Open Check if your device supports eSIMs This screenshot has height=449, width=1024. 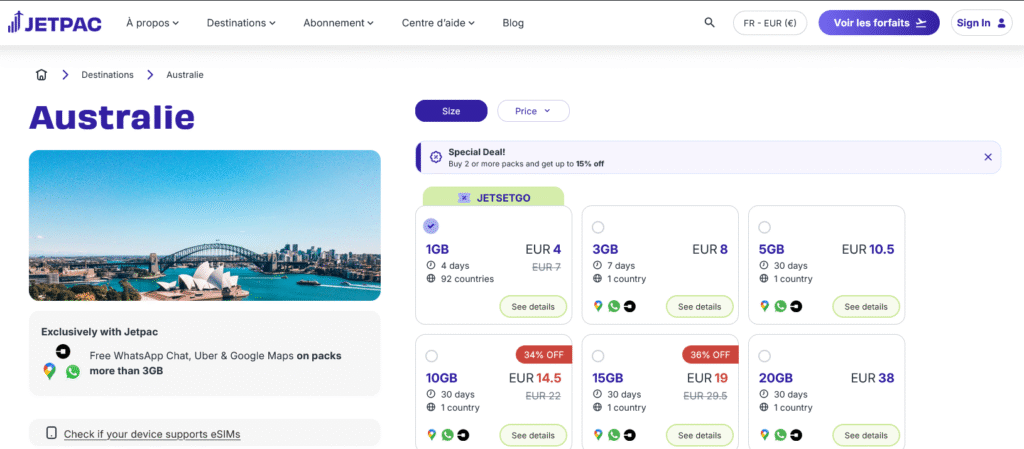click(152, 434)
